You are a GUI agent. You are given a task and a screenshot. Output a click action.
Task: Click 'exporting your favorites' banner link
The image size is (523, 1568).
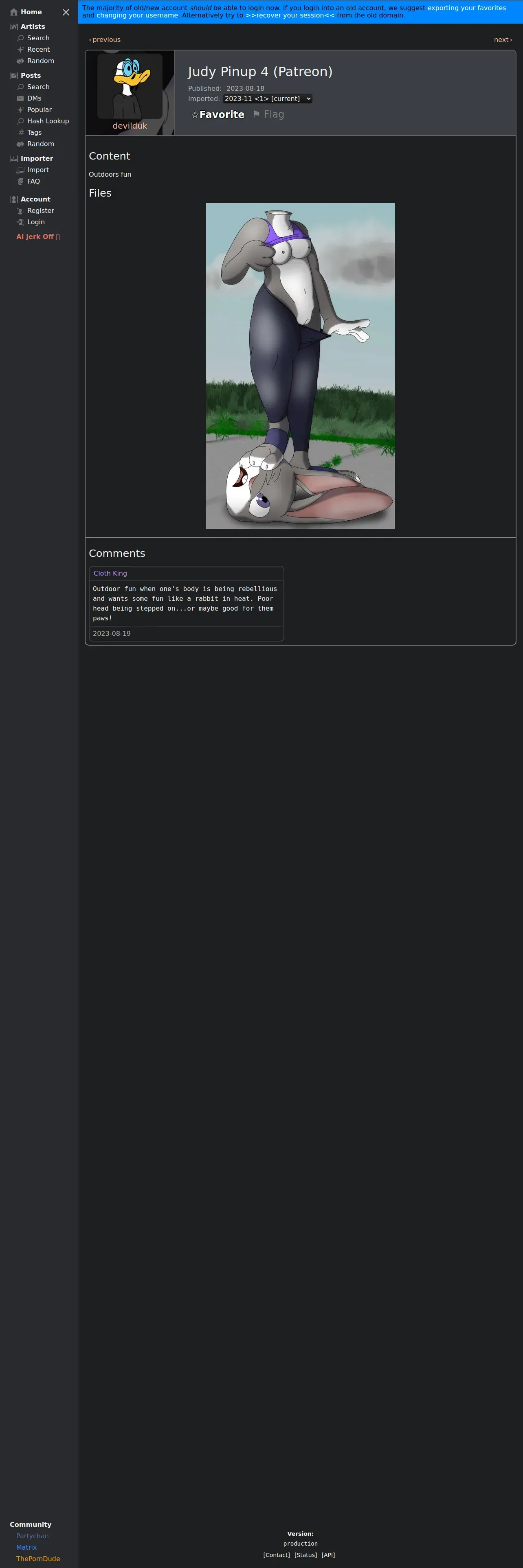(x=466, y=8)
